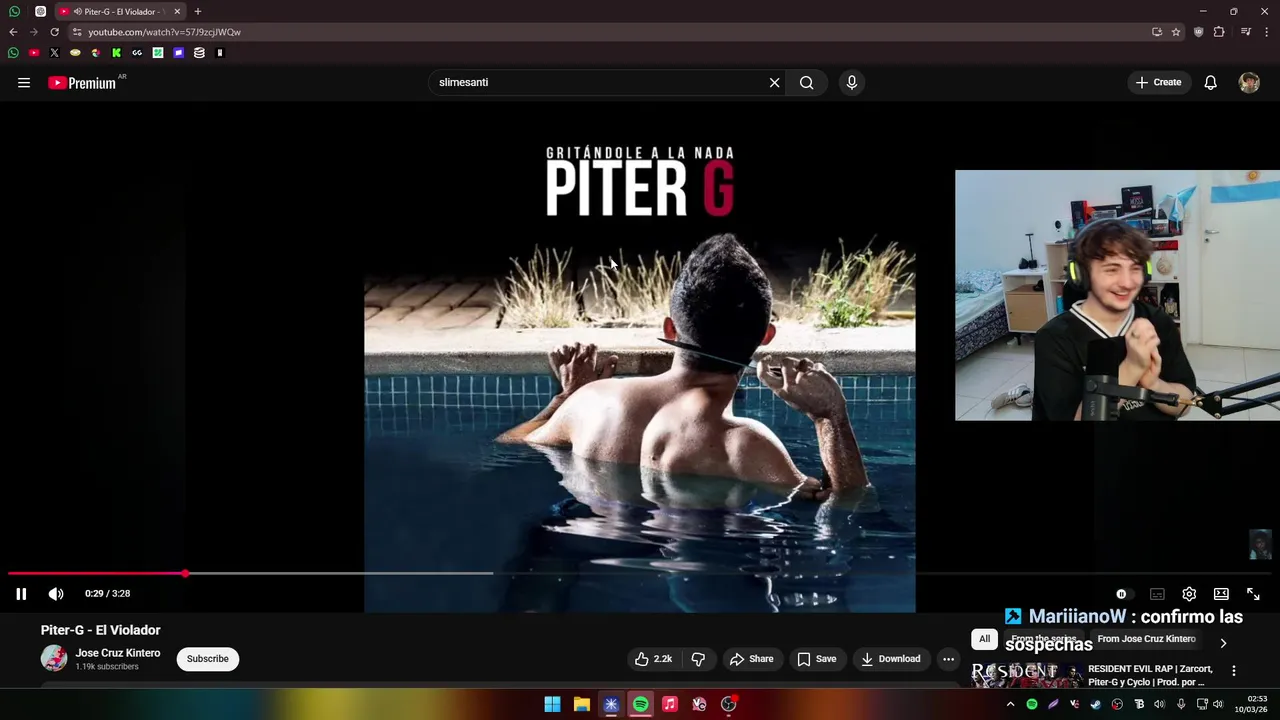The width and height of the screenshot is (1280, 720).
Task: Toggle subtitles closed captions button
Action: [x=1157, y=594]
